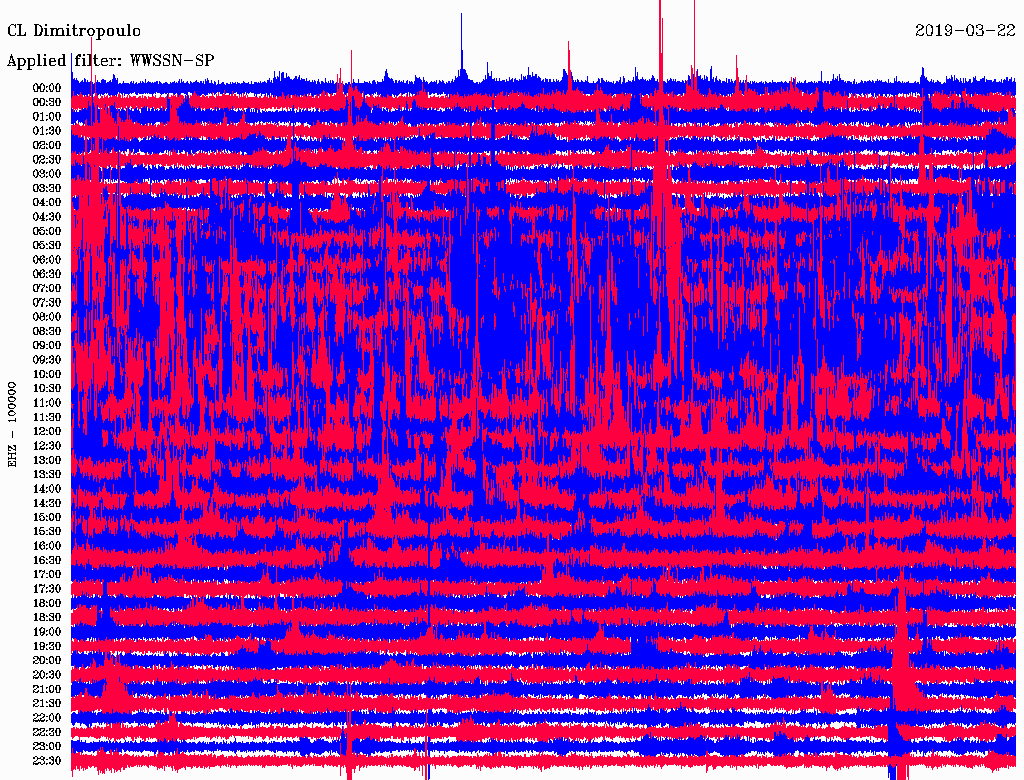Select the 15:30 time label

(47, 532)
